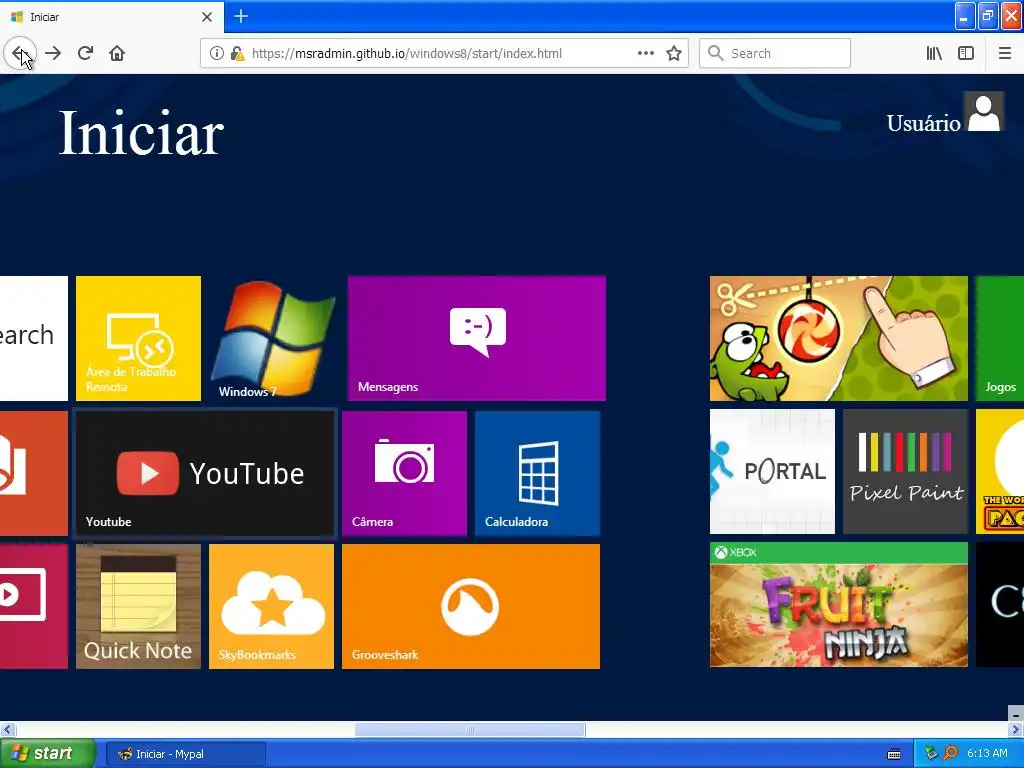Go back with the browser back arrow
This screenshot has height=768, width=1024.
(x=20, y=53)
